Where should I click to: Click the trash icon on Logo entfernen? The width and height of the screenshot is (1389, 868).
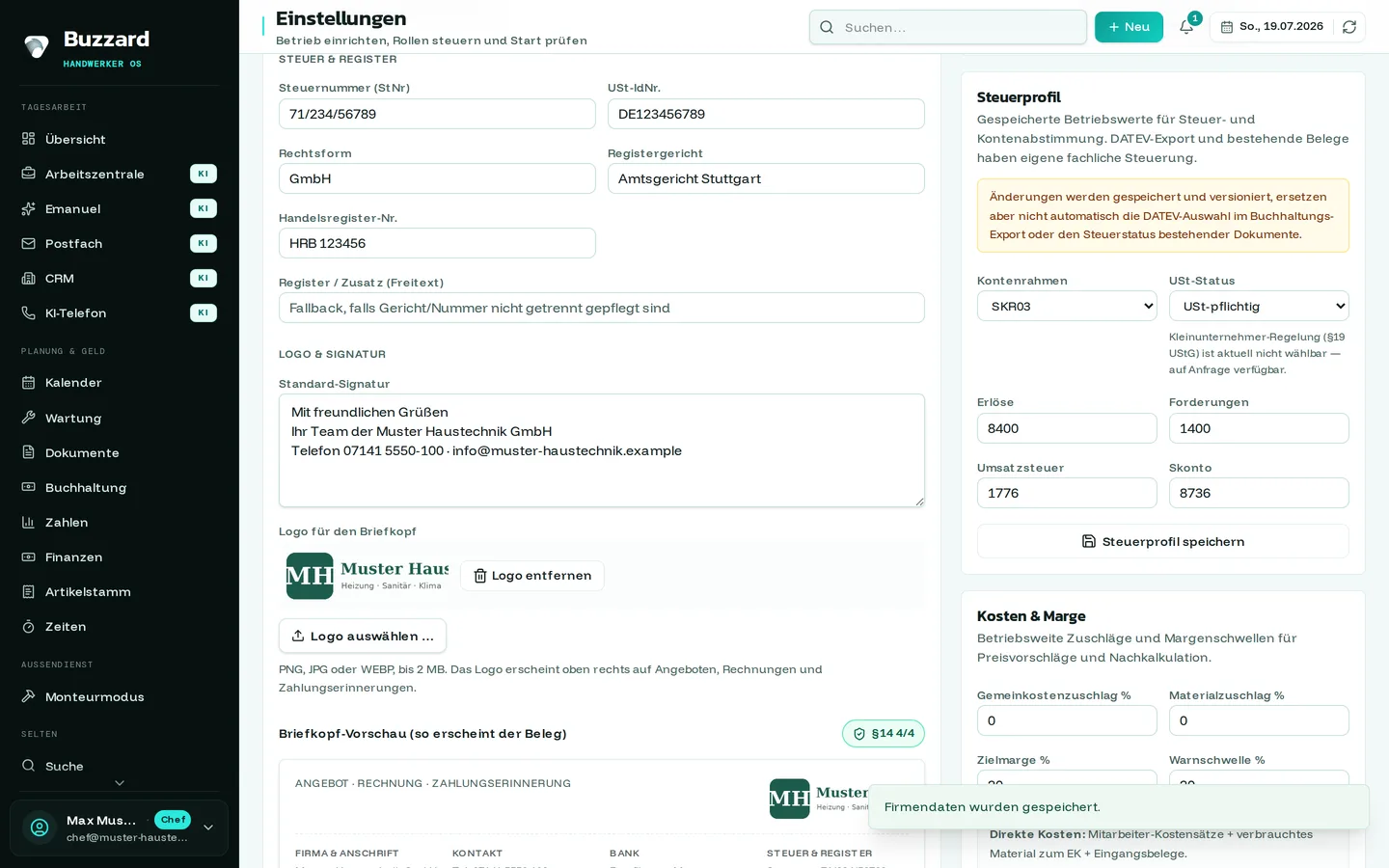click(480, 576)
